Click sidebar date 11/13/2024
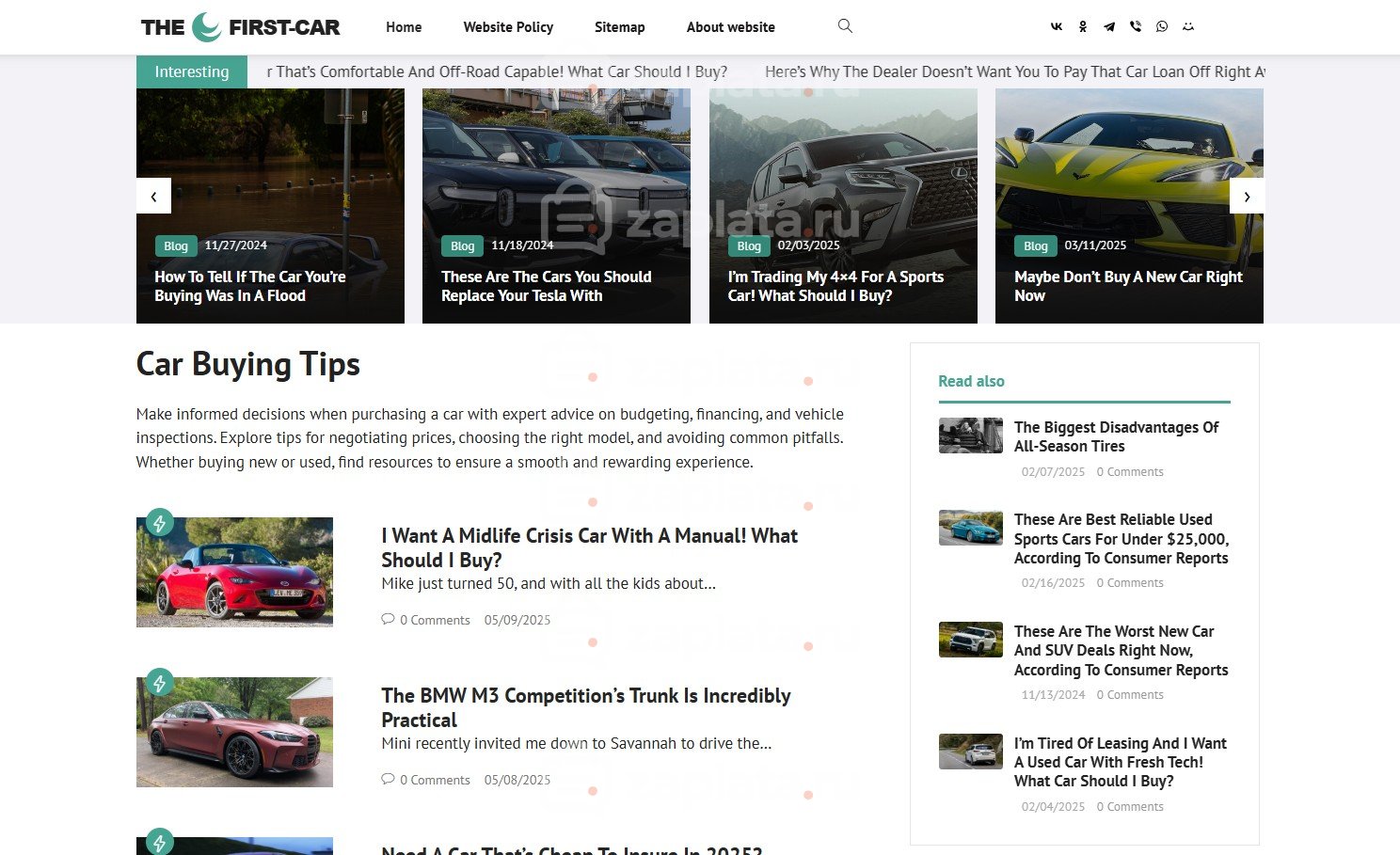This screenshot has height=855, width=1400. coord(1053,695)
